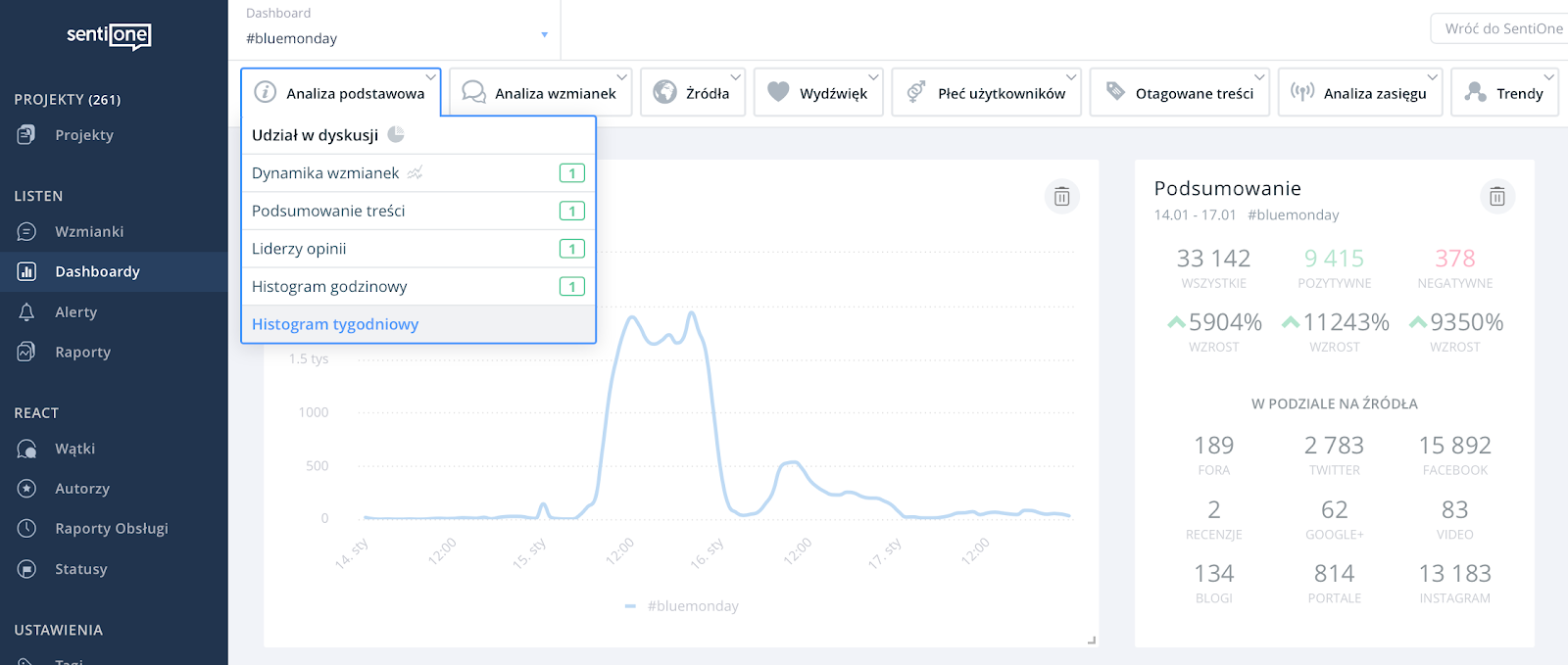Expand the Wydźwięk dropdown
Viewport: 1568px width, 665px height.
pos(819,93)
